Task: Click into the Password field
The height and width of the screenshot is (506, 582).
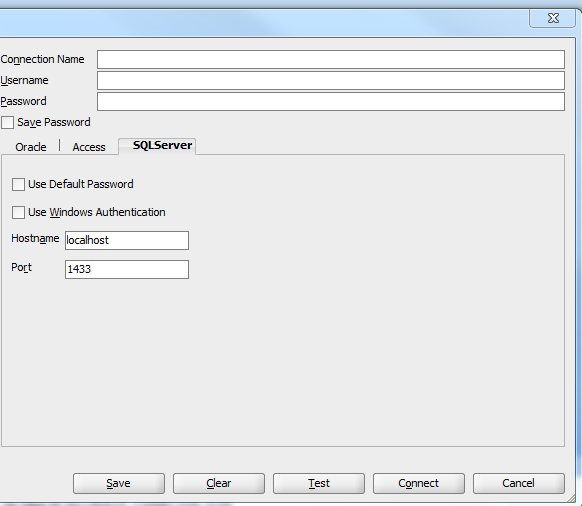Action: click(x=331, y=101)
